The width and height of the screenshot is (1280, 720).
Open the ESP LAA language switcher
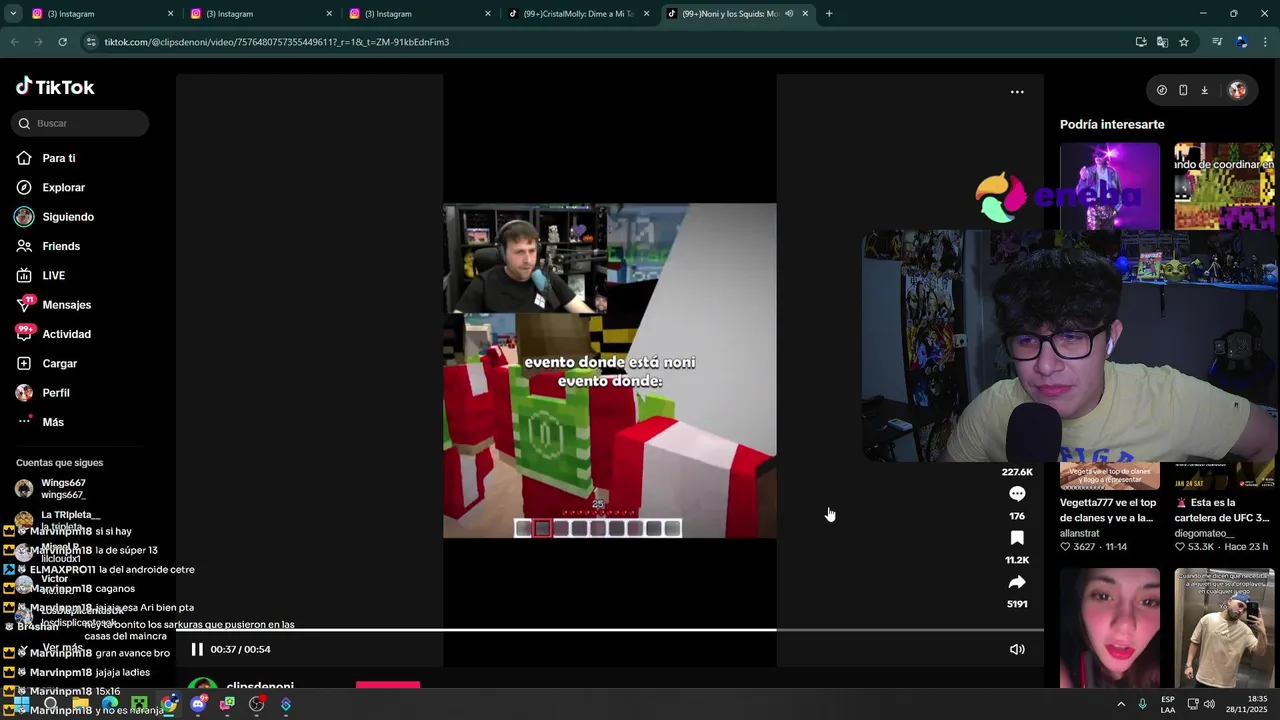point(1168,704)
